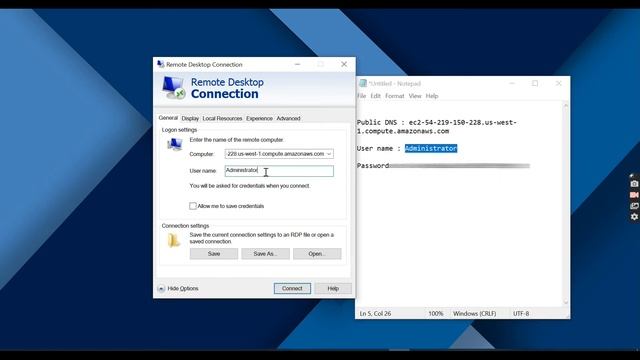640x360 pixels.
Task: Click the Save button
Action: tap(214, 253)
